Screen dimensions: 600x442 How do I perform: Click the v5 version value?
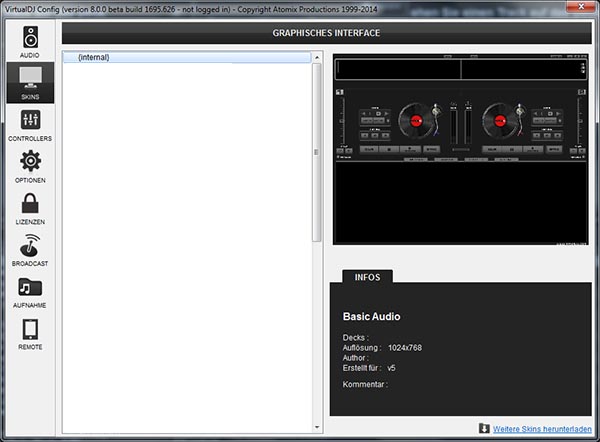point(391,368)
